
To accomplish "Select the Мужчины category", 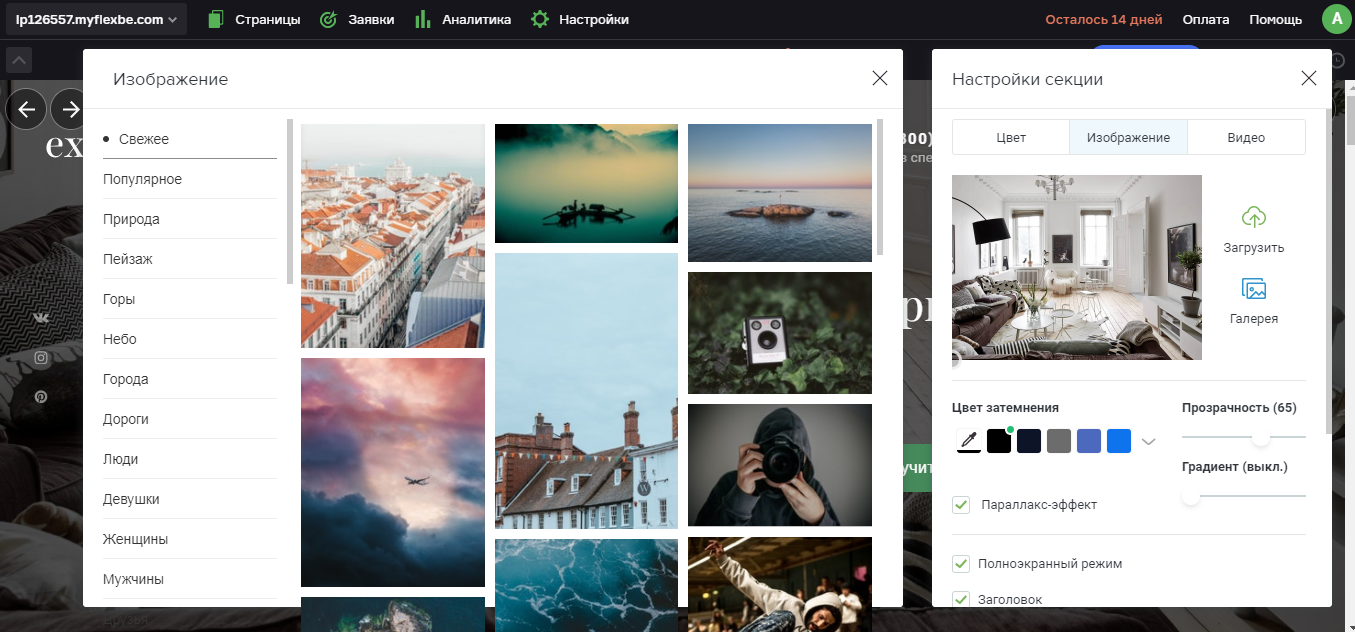I will [190, 579].
